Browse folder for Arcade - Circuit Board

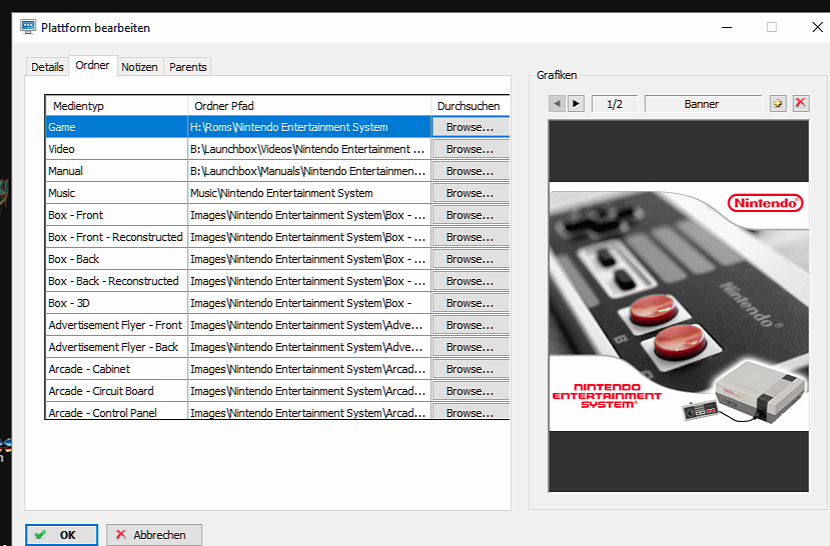coord(470,391)
